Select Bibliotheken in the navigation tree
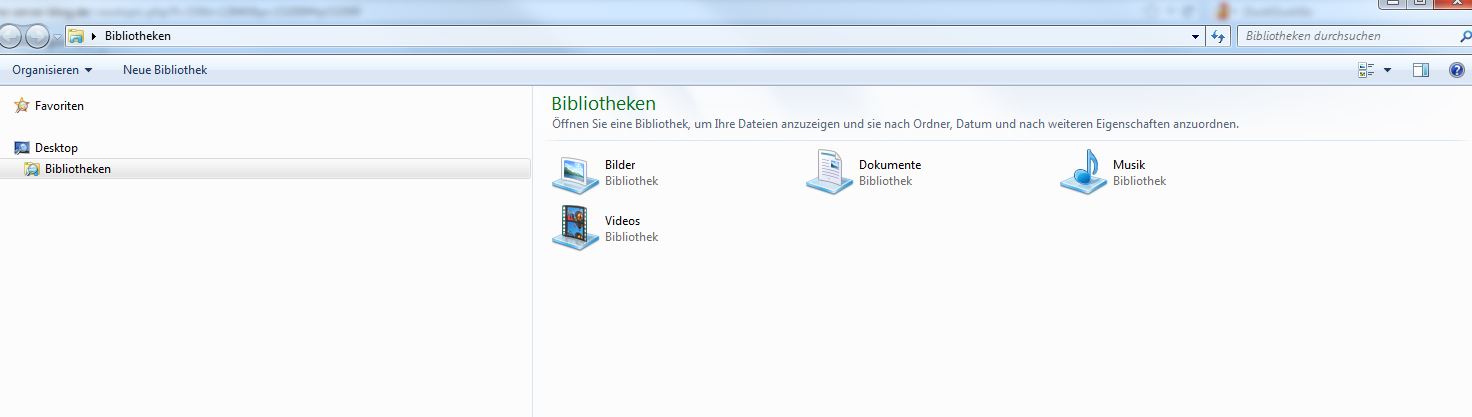This screenshot has width=1472, height=417. pyautogui.click(x=77, y=169)
